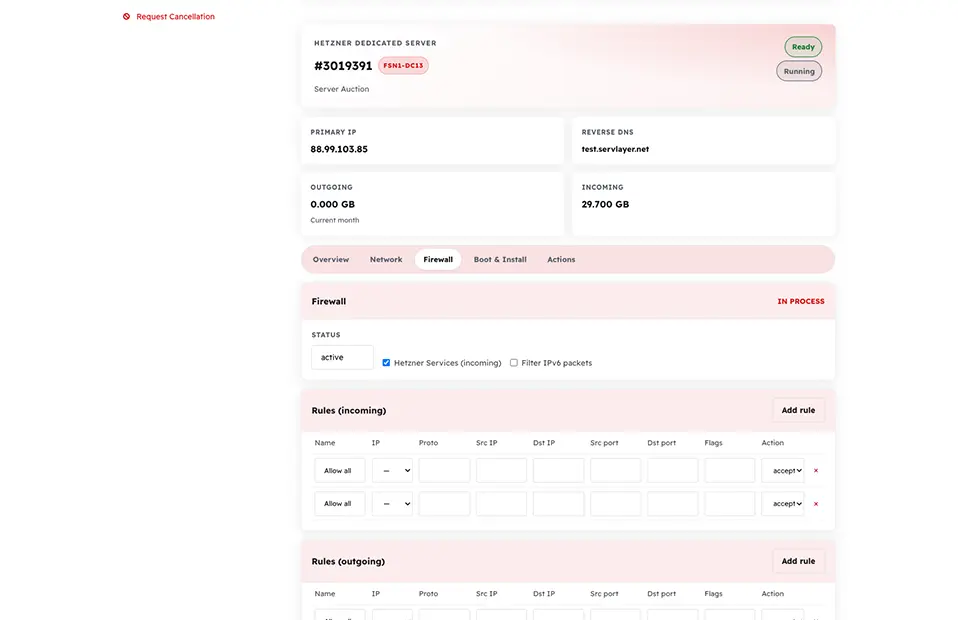Click the Request Cancellation link
The image size is (958, 620).
[x=175, y=16]
